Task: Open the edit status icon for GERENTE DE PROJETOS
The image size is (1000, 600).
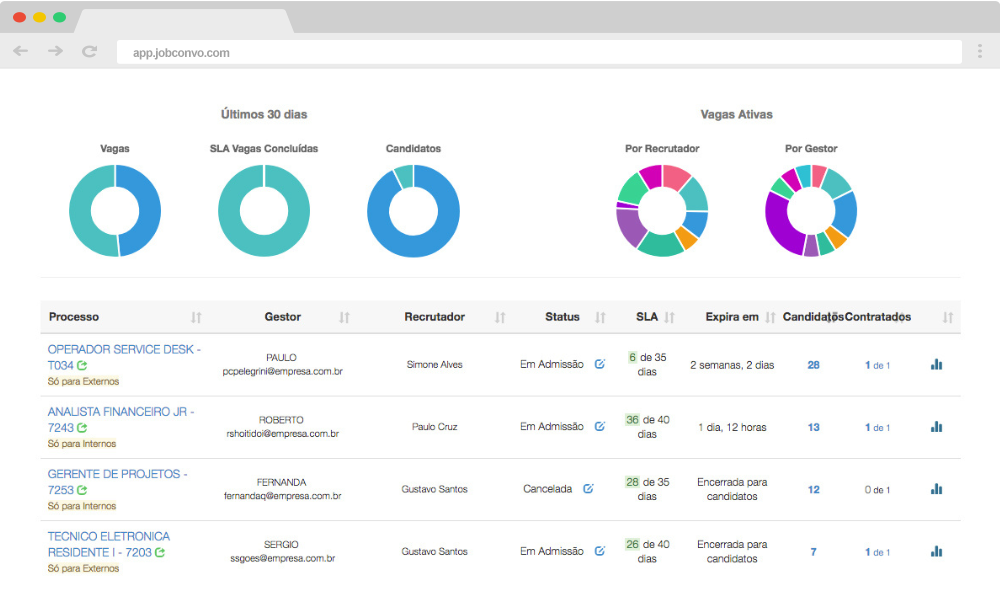Action: coord(587,489)
